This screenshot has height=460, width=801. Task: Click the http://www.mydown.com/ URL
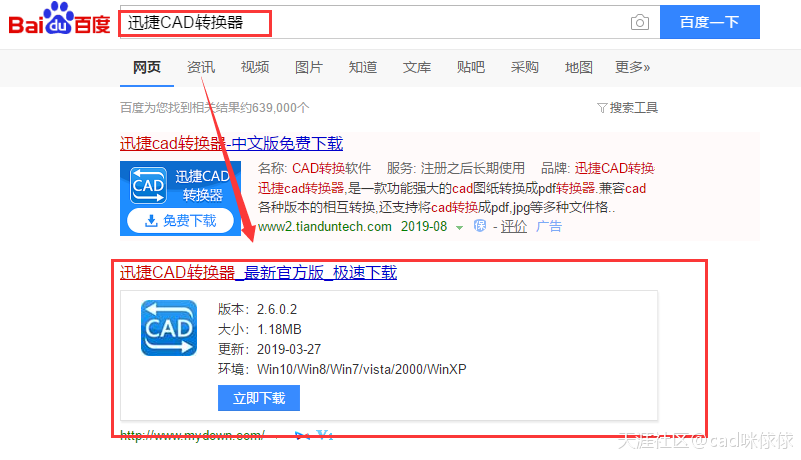coord(193,435)
